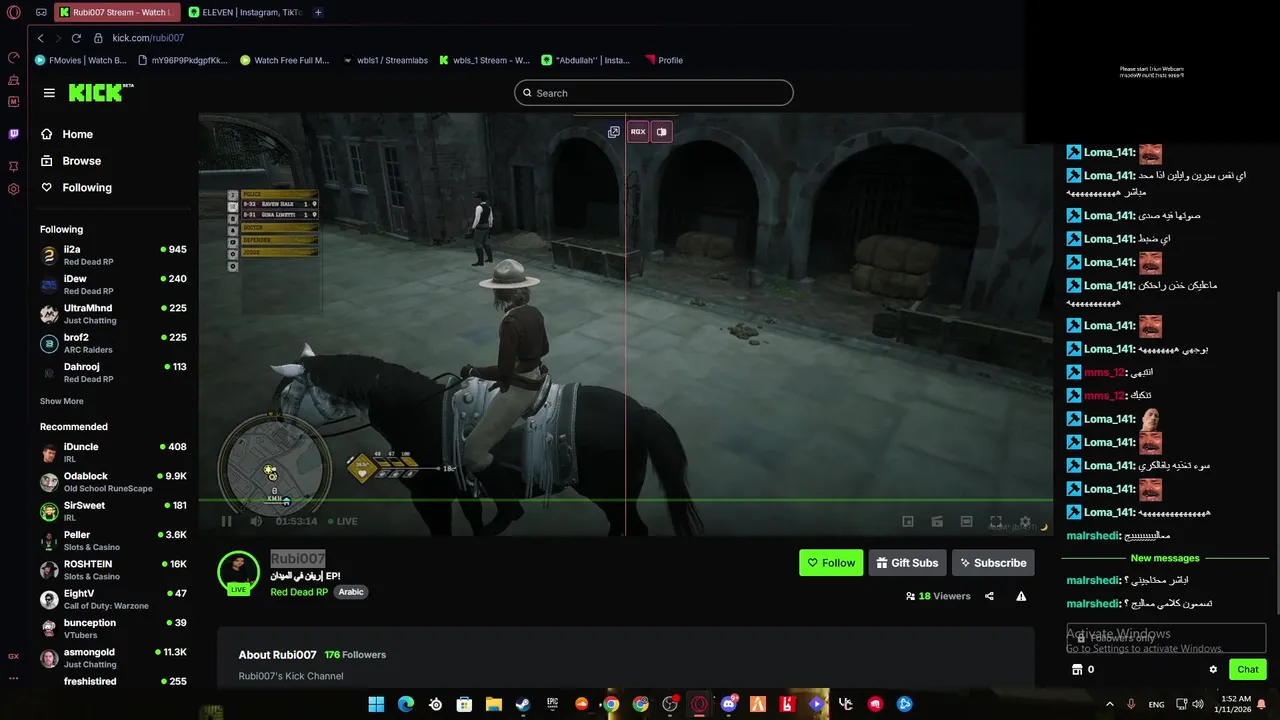Toggle theater mode on the player
The height and width of the screenshot is (720, 1280).
(x=966, y=521)
